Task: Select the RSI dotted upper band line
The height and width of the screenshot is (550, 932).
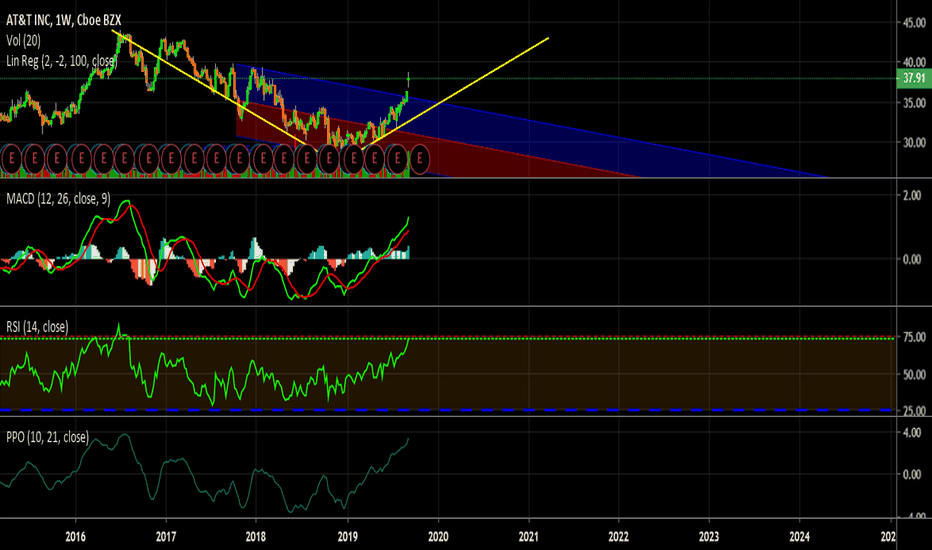Action: coord(446,337)
